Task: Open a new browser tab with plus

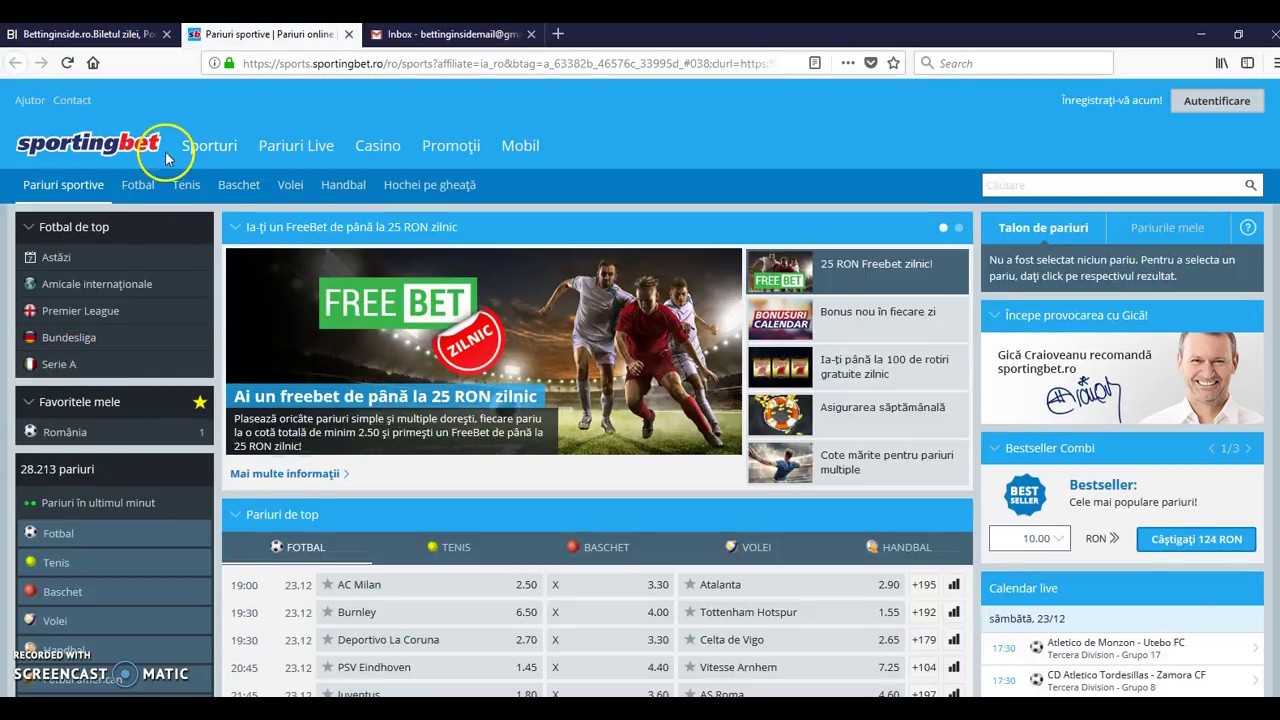Action: click(558, 34)
